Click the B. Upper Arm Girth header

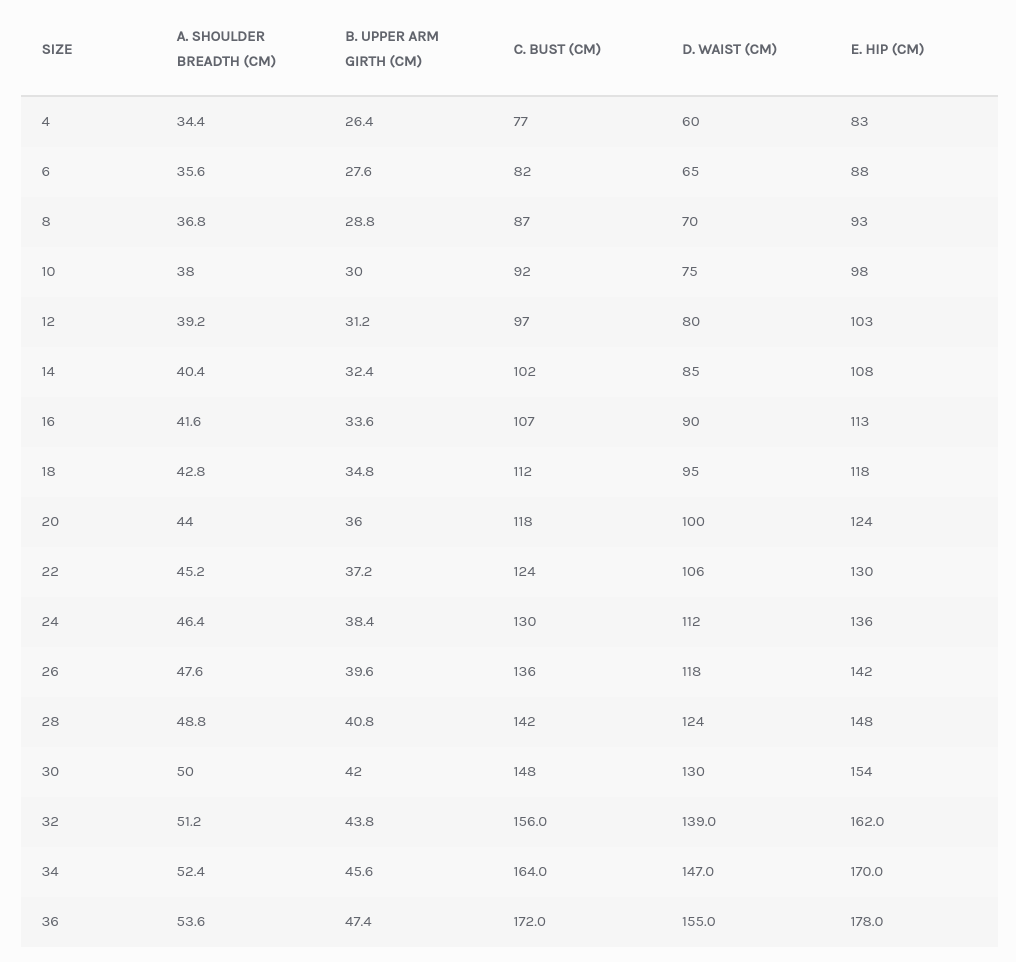pyautogui.click(x=392, y=49)
